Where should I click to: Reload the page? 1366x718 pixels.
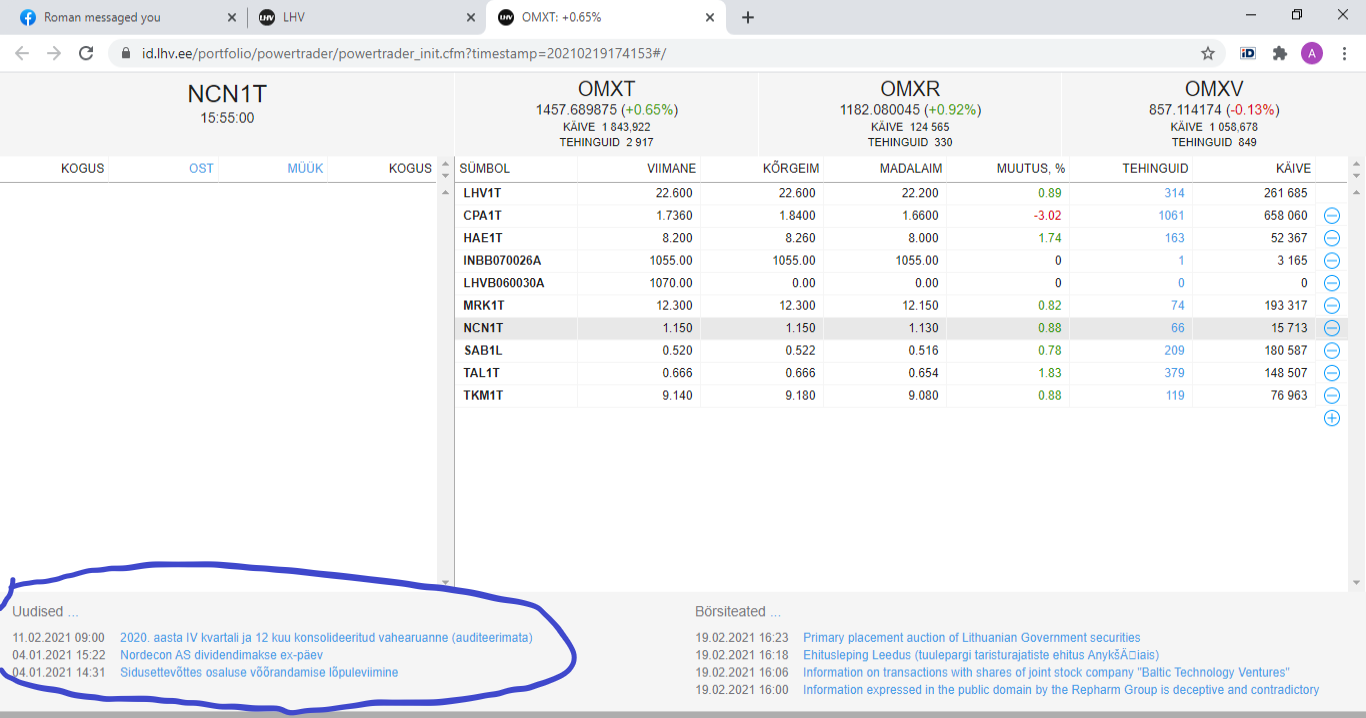coord(86,54)
